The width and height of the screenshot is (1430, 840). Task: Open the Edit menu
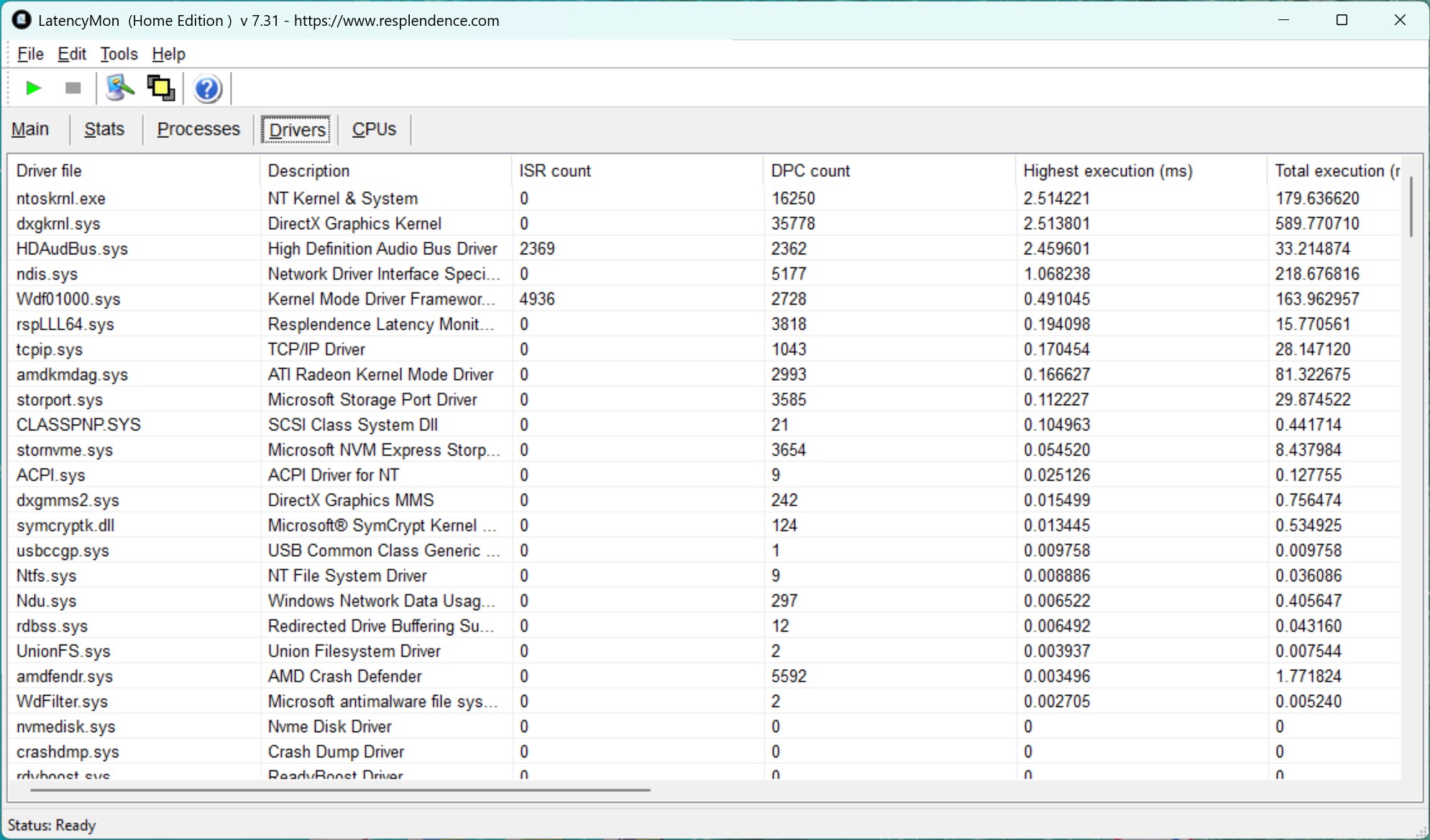pyautogui.click(x=72, y=54)
